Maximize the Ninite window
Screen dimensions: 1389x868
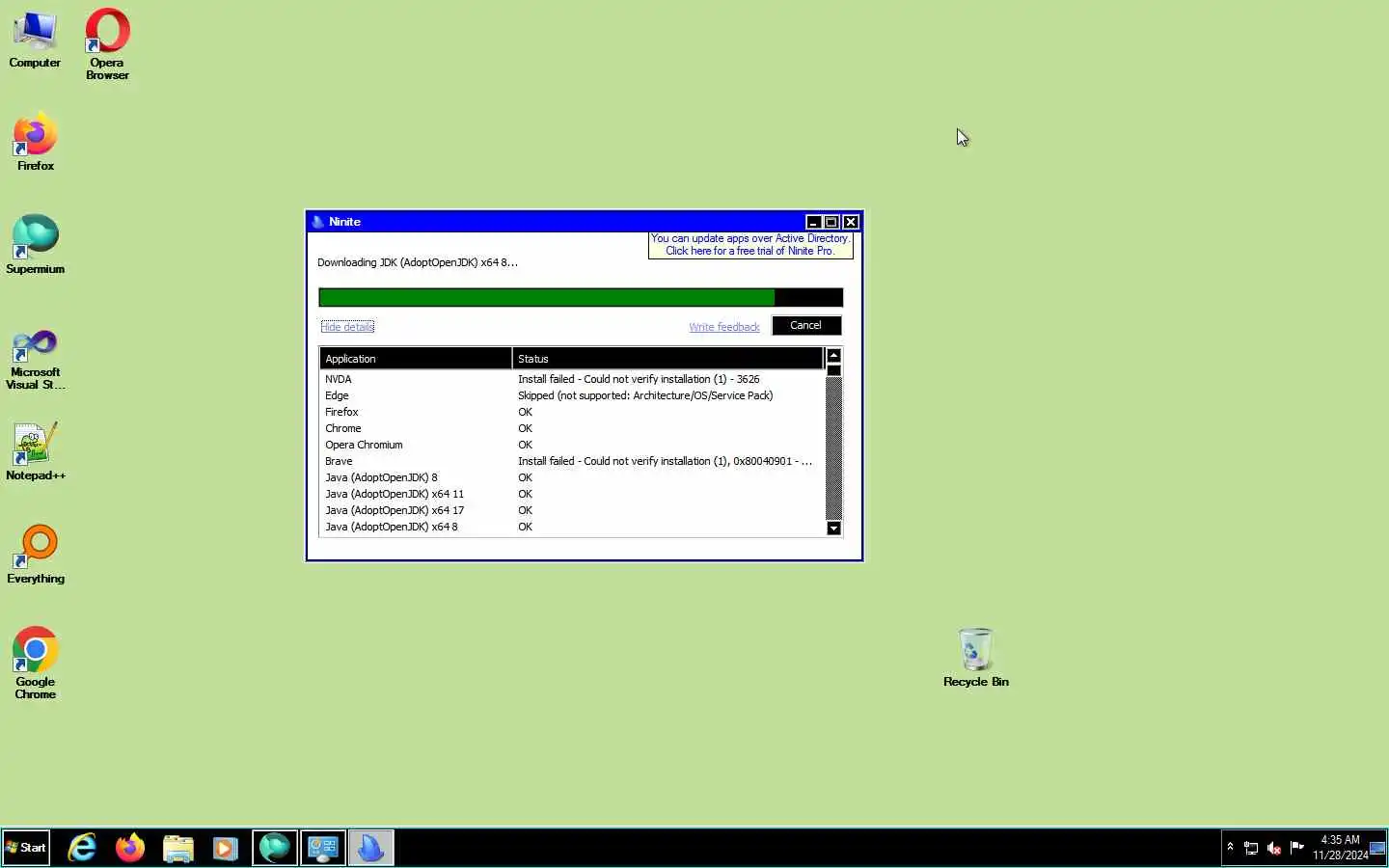click(x=831, y=222)
